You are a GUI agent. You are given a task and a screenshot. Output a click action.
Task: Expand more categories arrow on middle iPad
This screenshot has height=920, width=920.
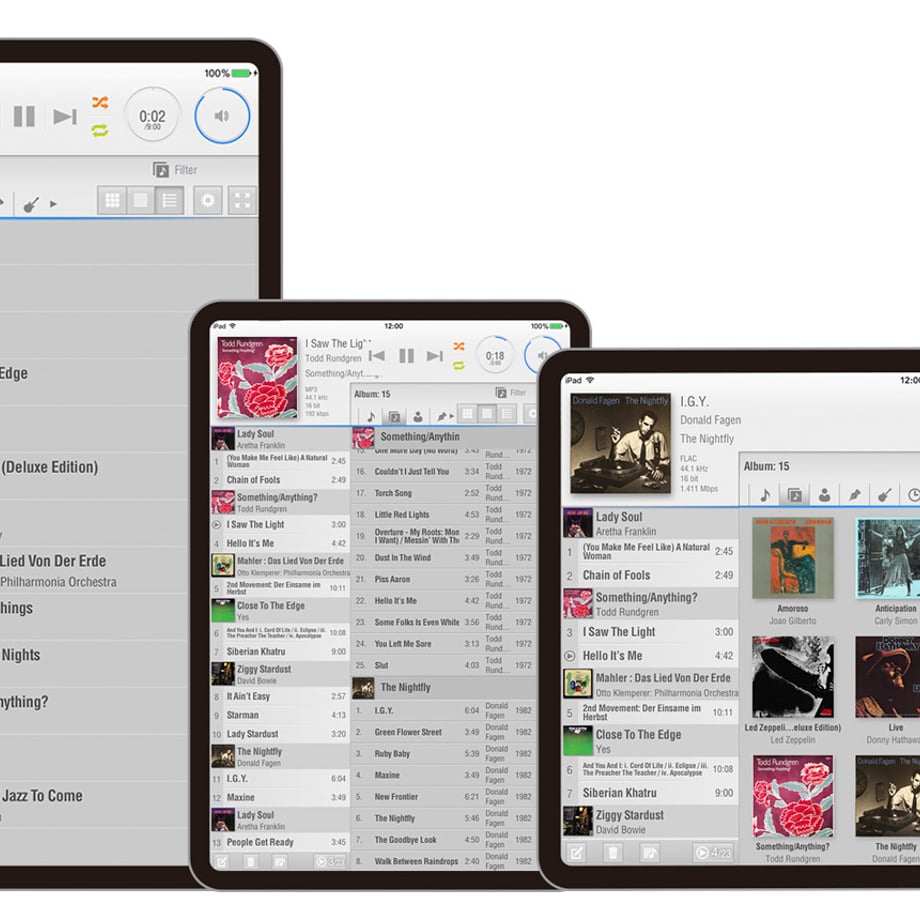(x=452, y=417)
